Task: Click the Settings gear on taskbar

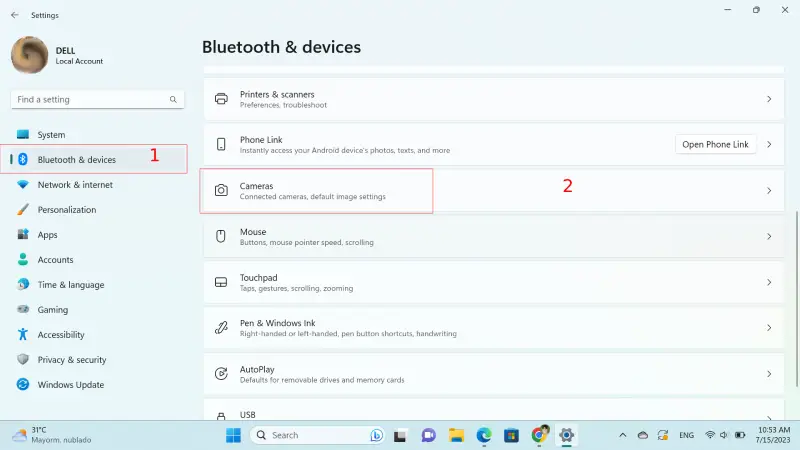Action: coord(566,435)
